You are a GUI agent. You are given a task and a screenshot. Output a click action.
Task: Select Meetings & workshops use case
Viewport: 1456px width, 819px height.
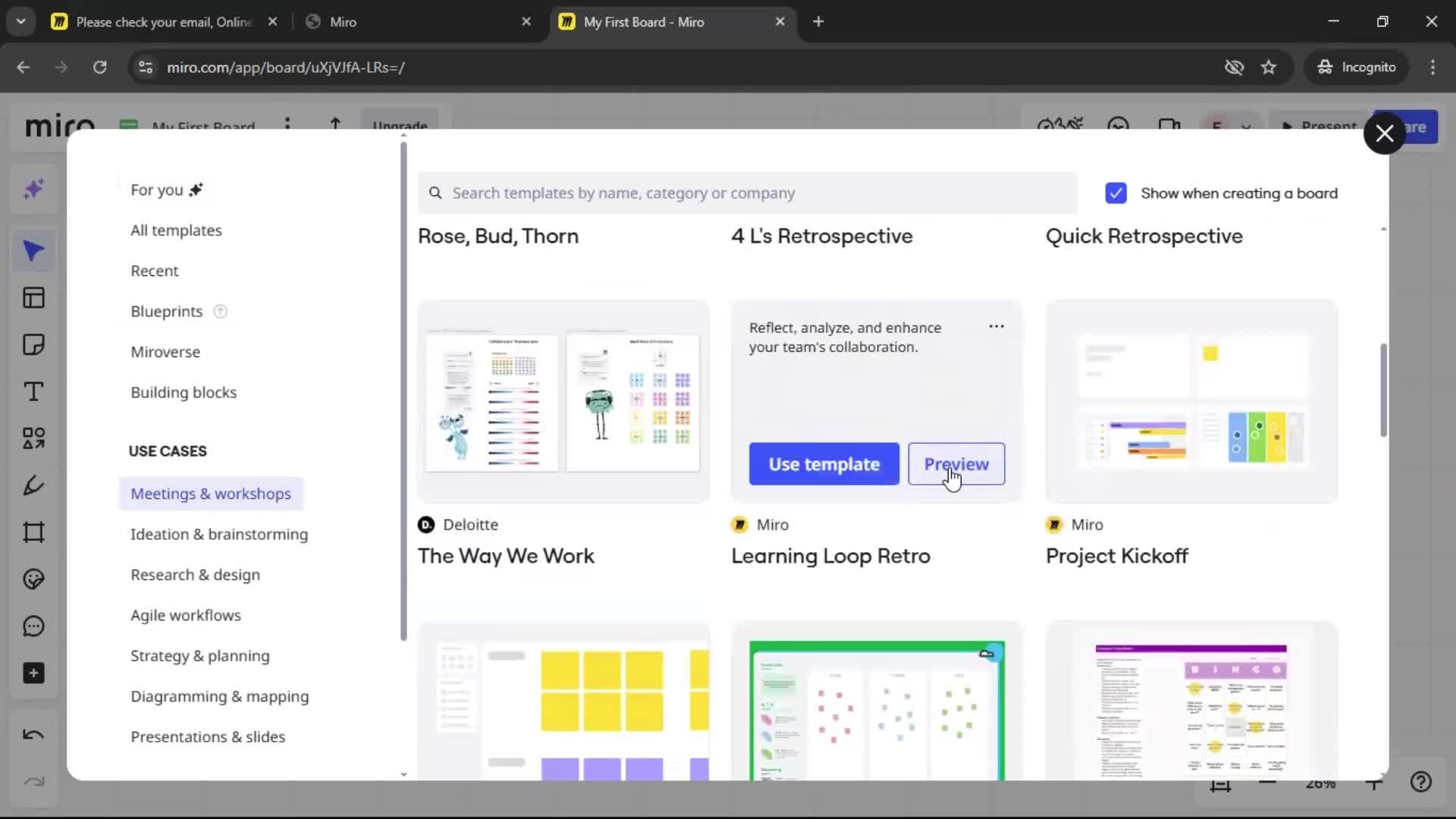[211, 494]
